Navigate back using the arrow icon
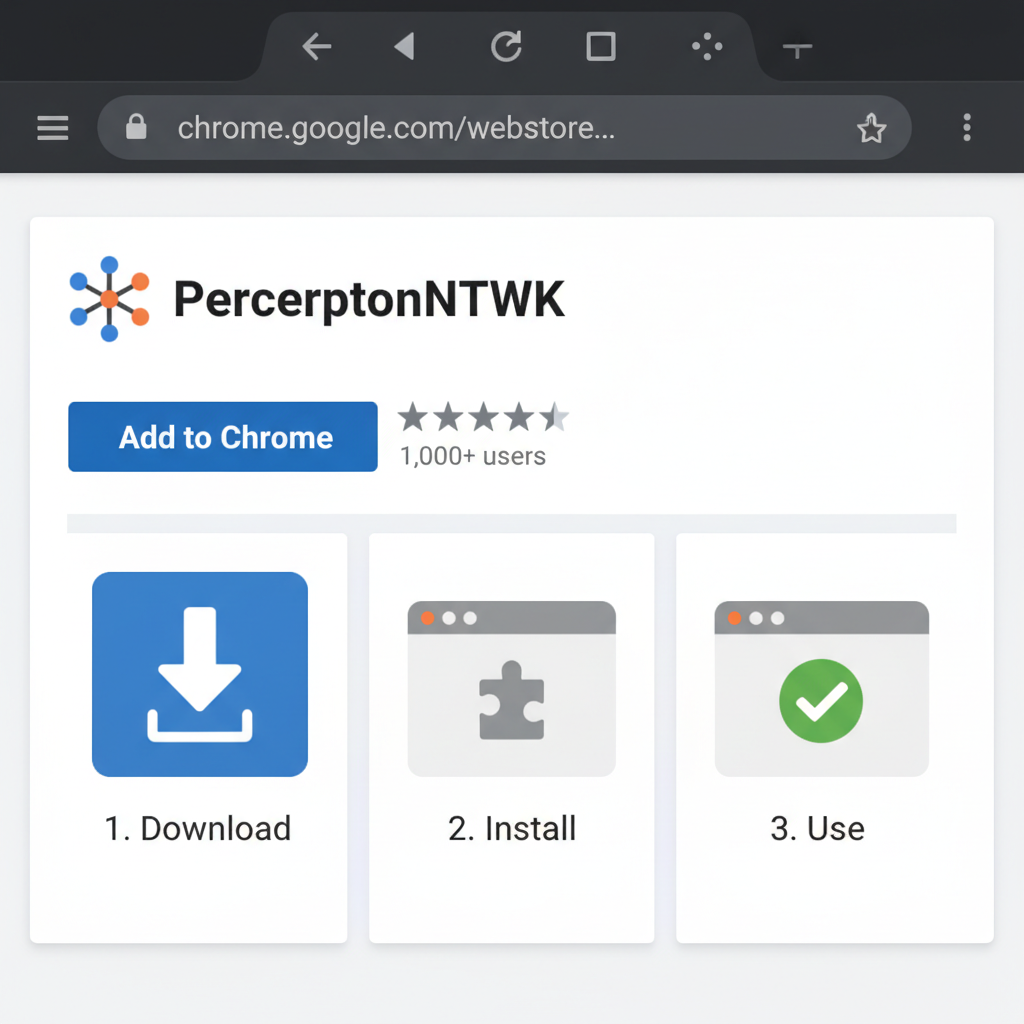The height and width of the screenshot is (1024, 1024). [x=316, y=45]
